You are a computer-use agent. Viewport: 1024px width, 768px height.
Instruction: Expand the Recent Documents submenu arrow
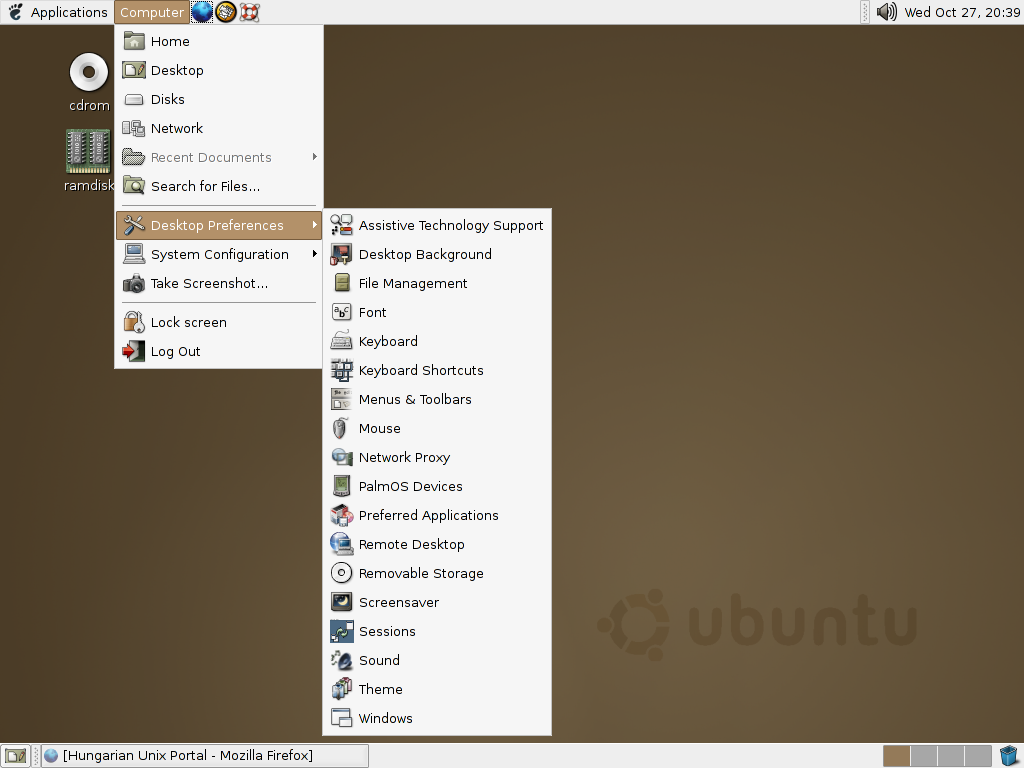[x=315, y=157]
